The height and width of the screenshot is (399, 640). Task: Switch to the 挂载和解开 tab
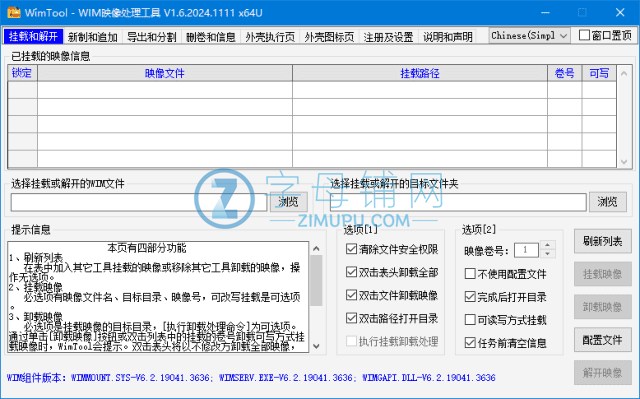(x=33, y=37)
